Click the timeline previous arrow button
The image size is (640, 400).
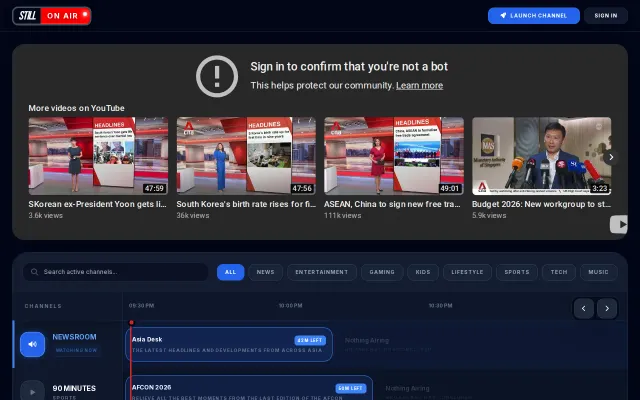[584, 309]
